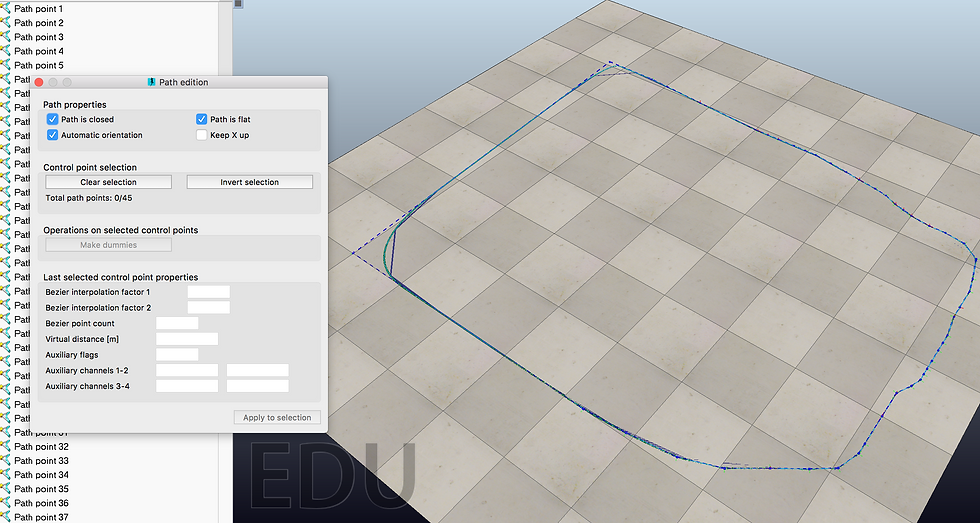Focus the Bezier interpolation factor 1 field
This screenshot has height=523, width=980.
(x=209, y=292)
